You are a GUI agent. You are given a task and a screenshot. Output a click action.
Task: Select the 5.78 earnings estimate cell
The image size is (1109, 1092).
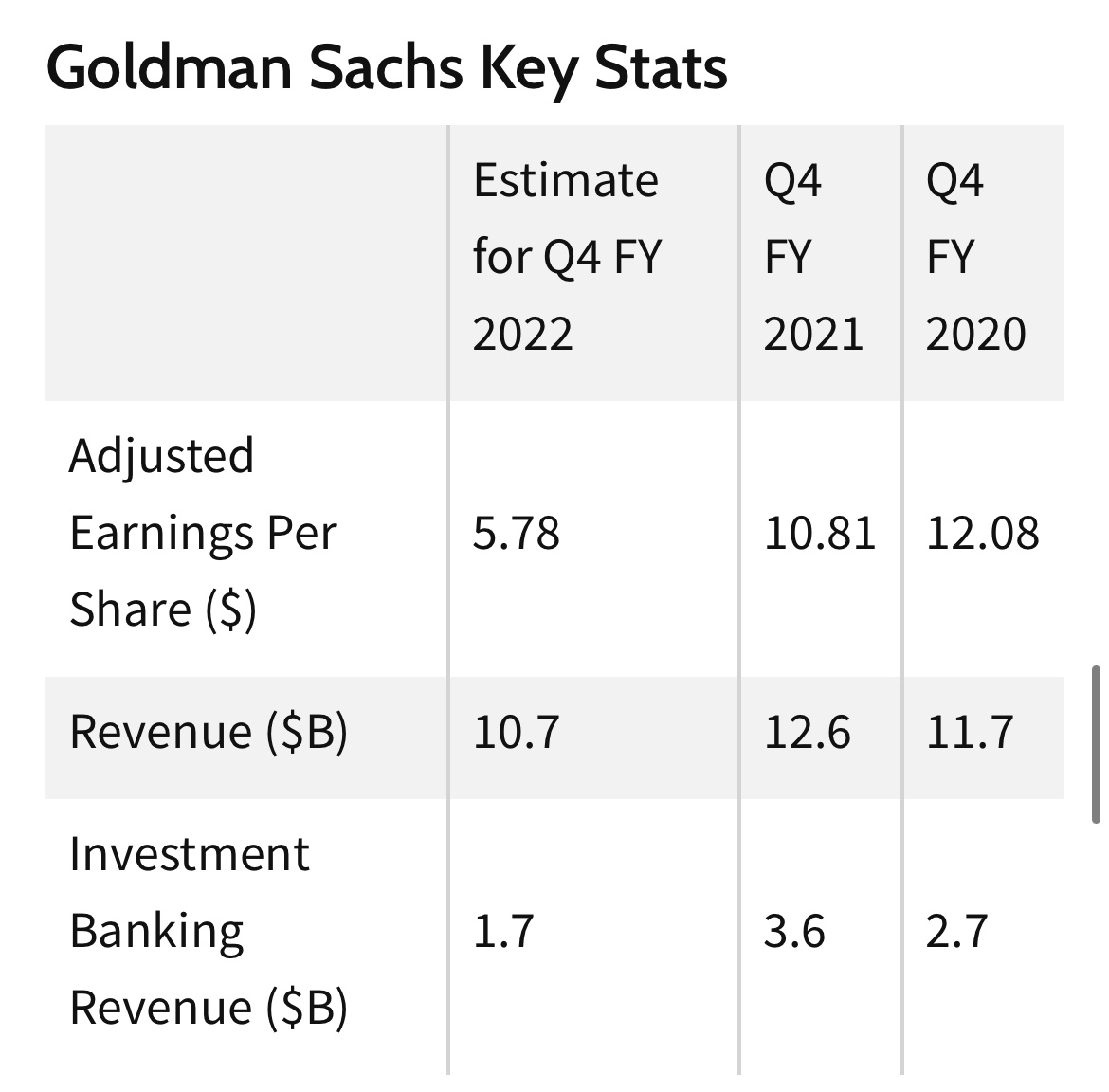coord(517,533)
